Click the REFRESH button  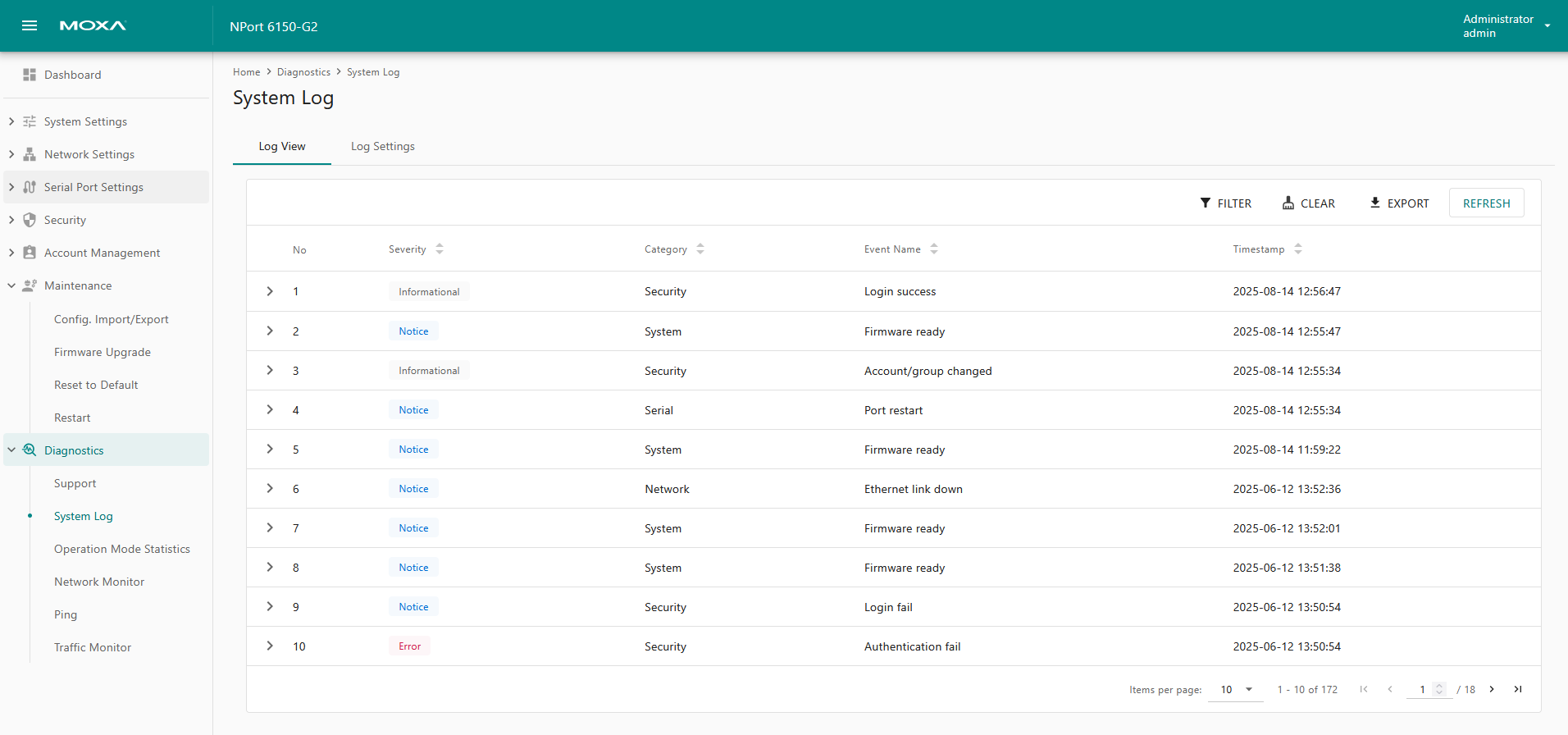click(1486, 203)
